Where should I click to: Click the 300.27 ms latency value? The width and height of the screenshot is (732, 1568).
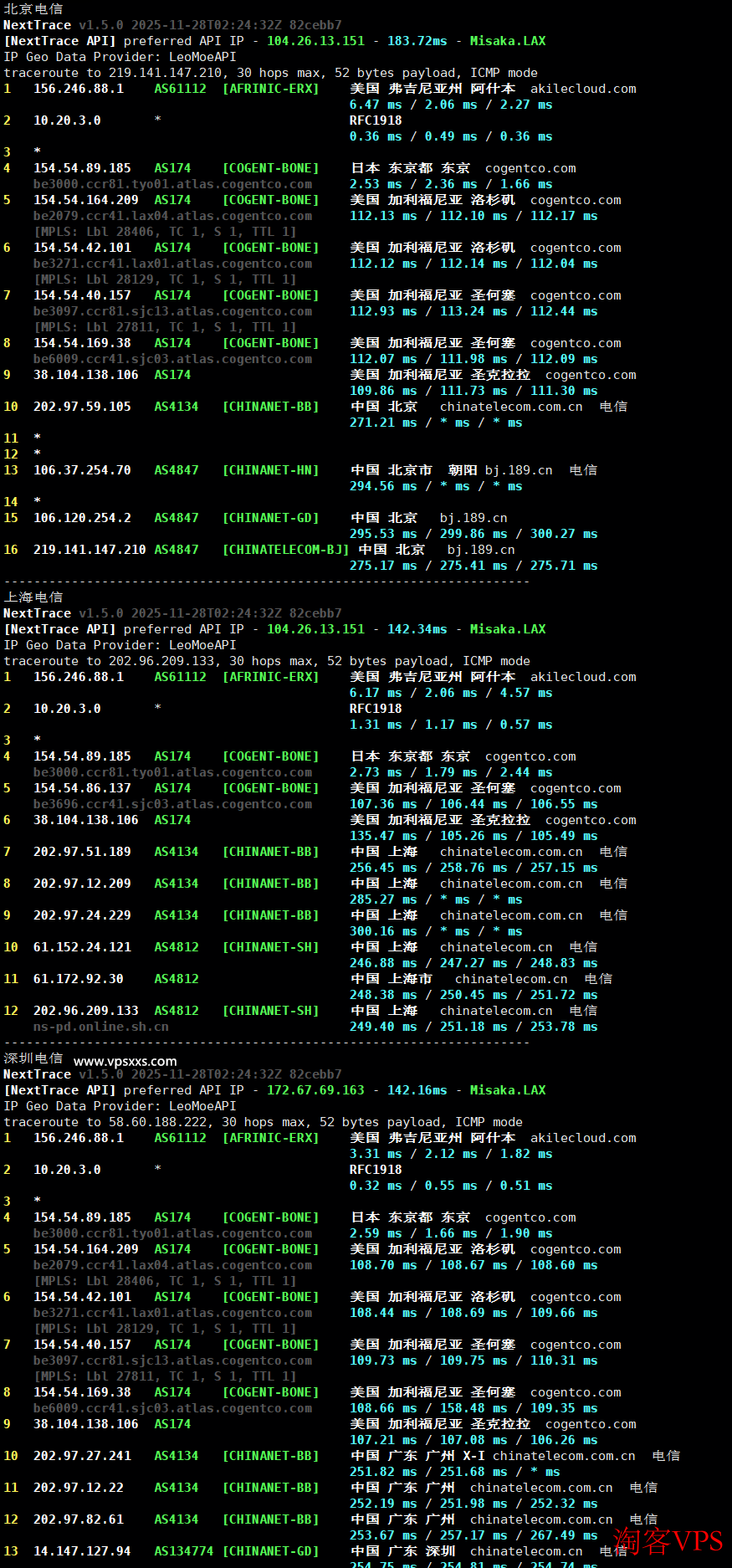coord(564,534)
